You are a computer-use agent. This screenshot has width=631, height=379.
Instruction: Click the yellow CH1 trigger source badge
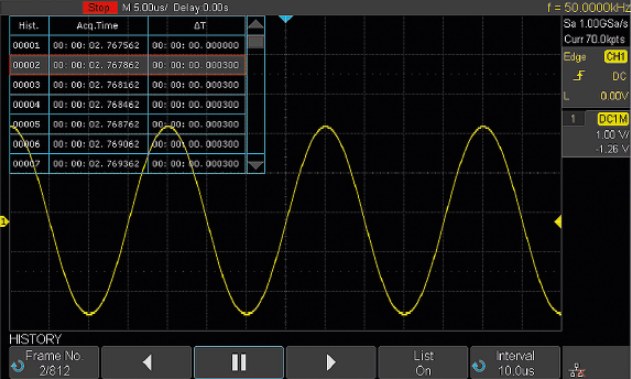615,57
